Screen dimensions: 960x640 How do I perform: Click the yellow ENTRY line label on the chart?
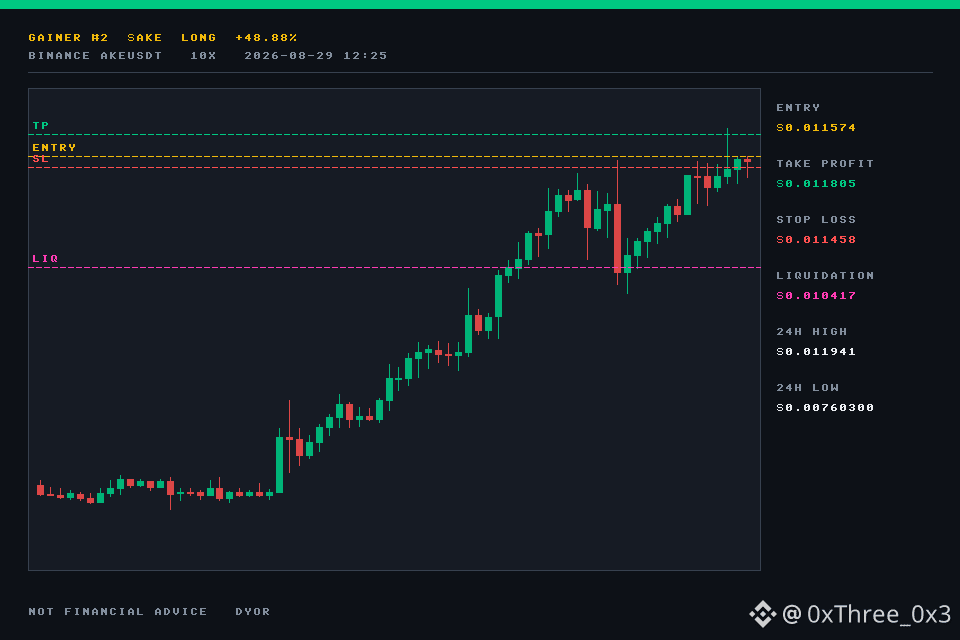pos(54,148)
